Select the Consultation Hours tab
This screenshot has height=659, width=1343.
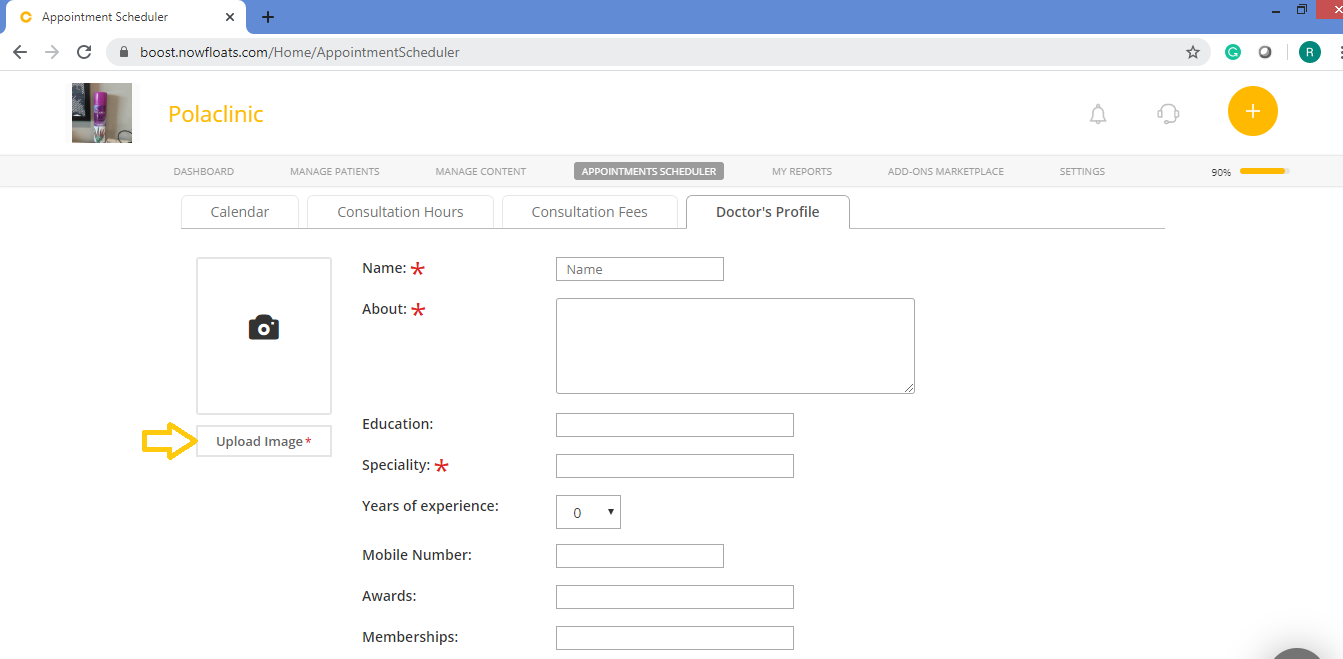click(400, 211)
